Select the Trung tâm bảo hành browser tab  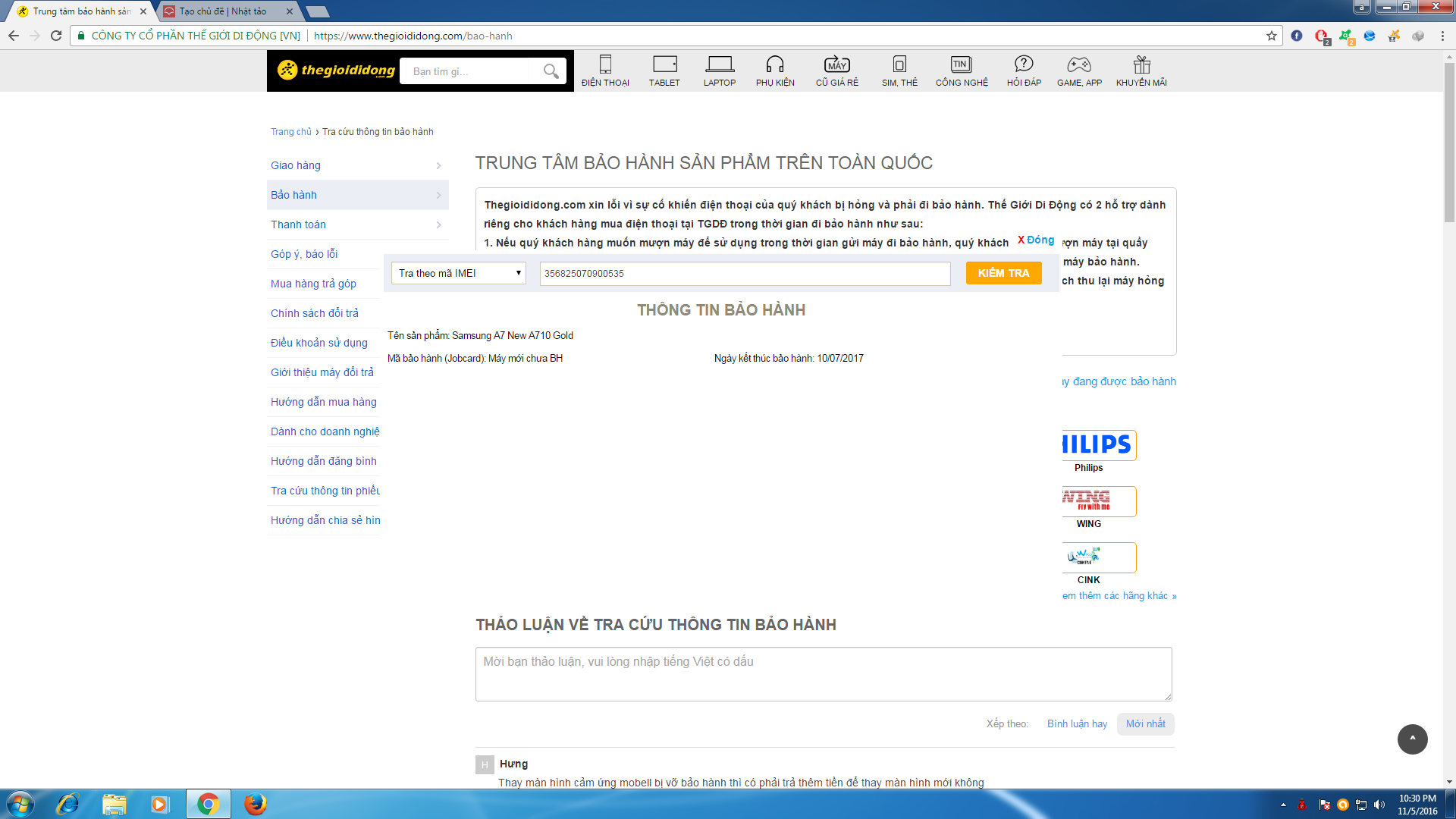(x=80, y=11)
